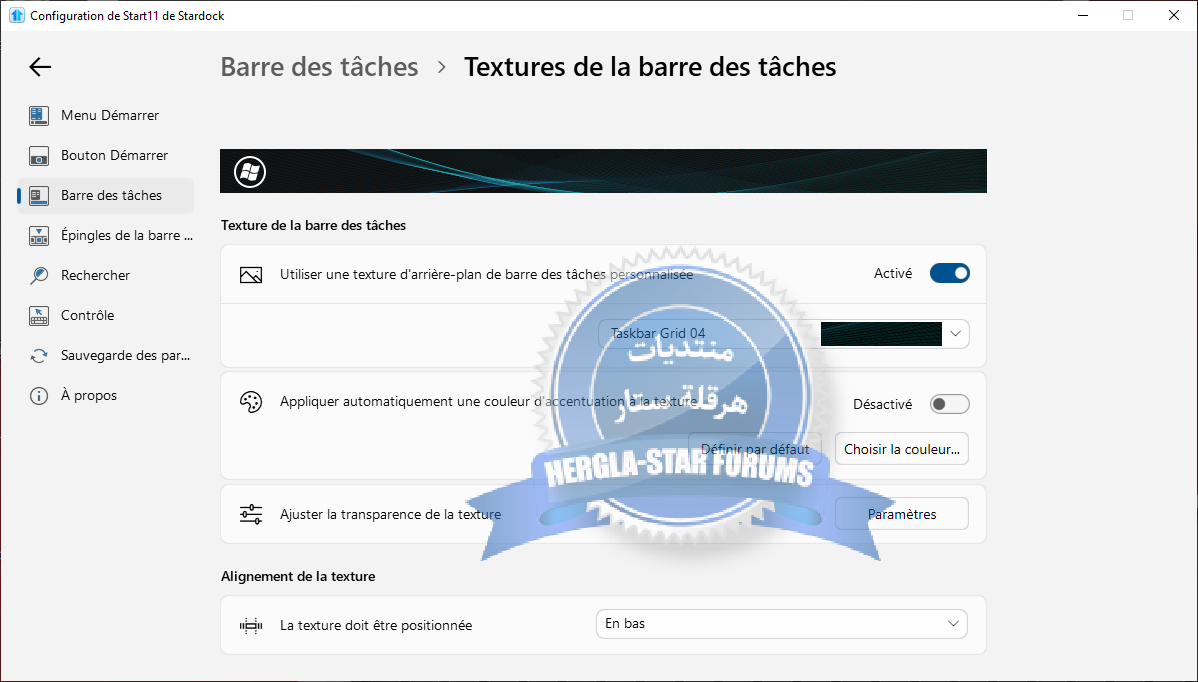Image resolution: width=1198 pixels, height=682 pixels.
Task: Click the sliders icon for transparency
Action: tap(251, 514)
